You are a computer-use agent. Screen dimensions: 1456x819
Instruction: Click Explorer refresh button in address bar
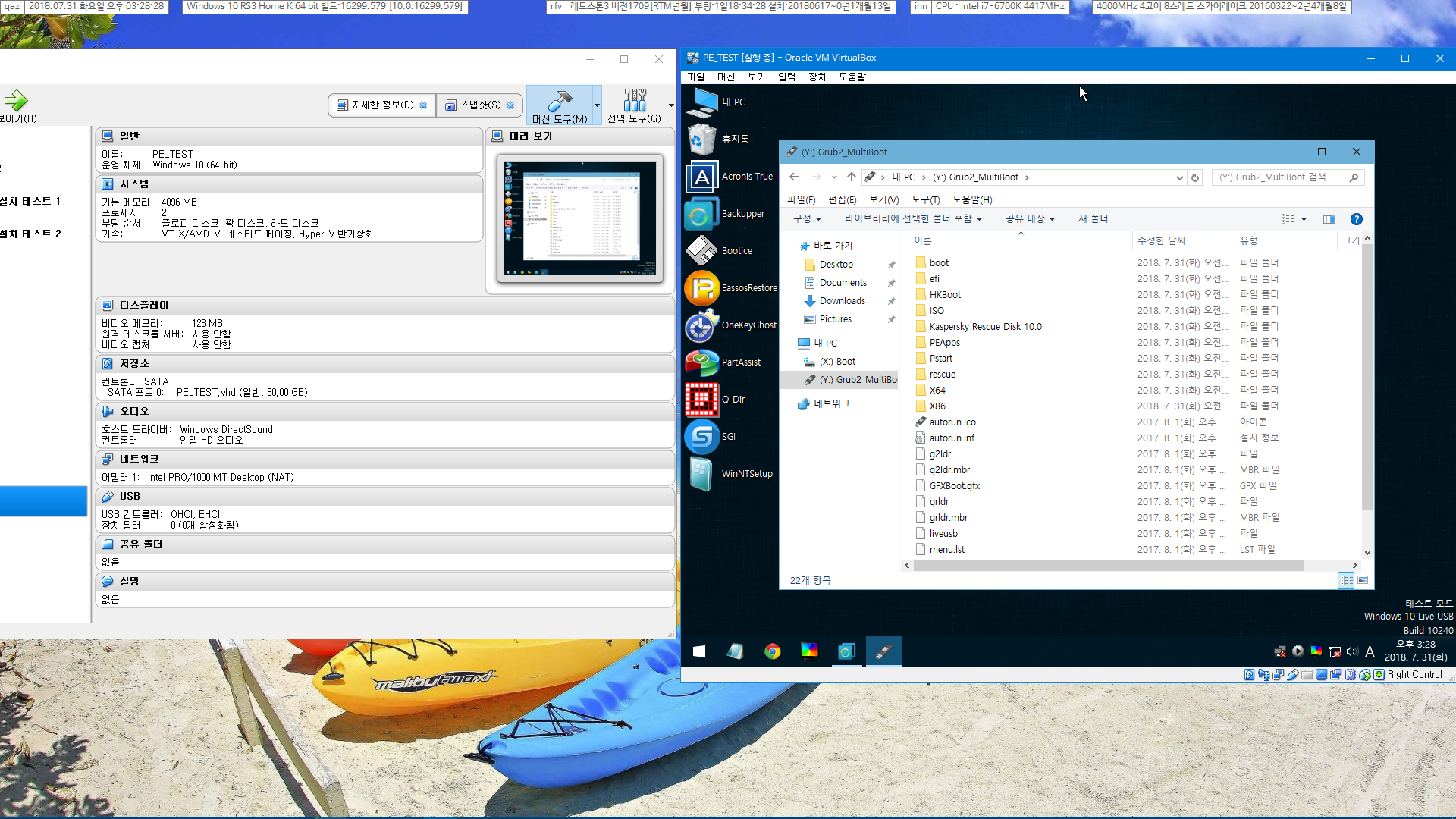point(1195,177)
